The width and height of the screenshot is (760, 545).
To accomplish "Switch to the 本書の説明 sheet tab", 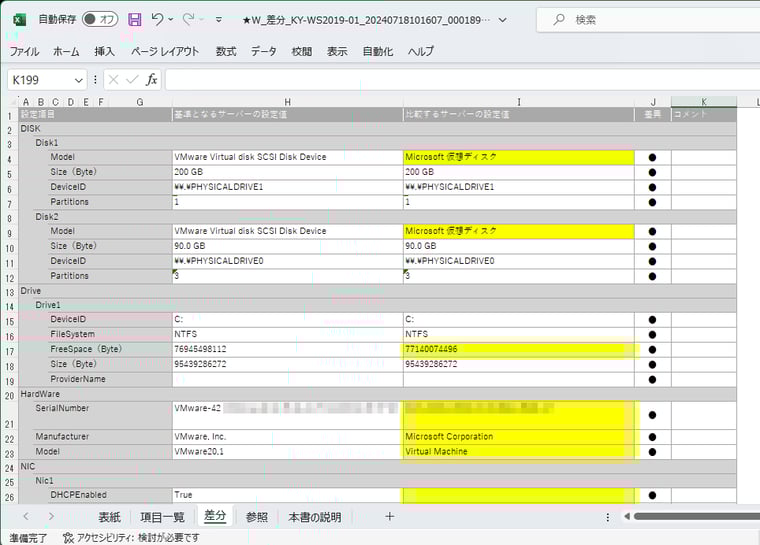I will 315,517.
